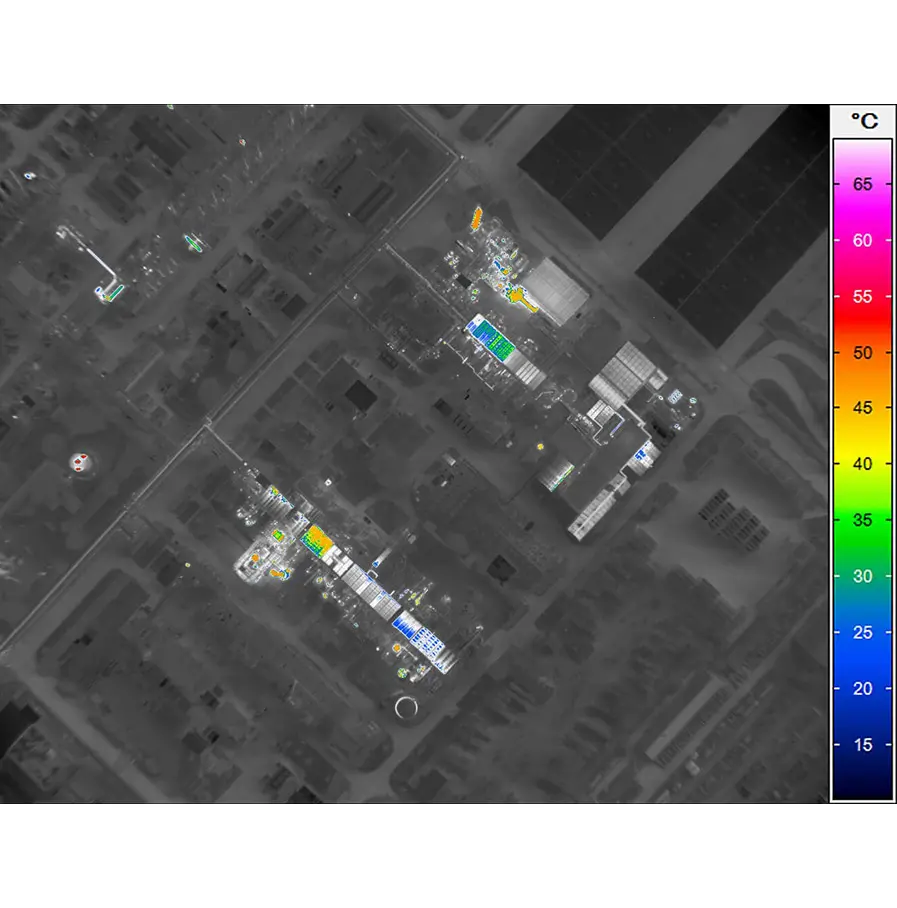Click the dark square building in center
This screenshot has height=908, width=897.
(361, 395)
